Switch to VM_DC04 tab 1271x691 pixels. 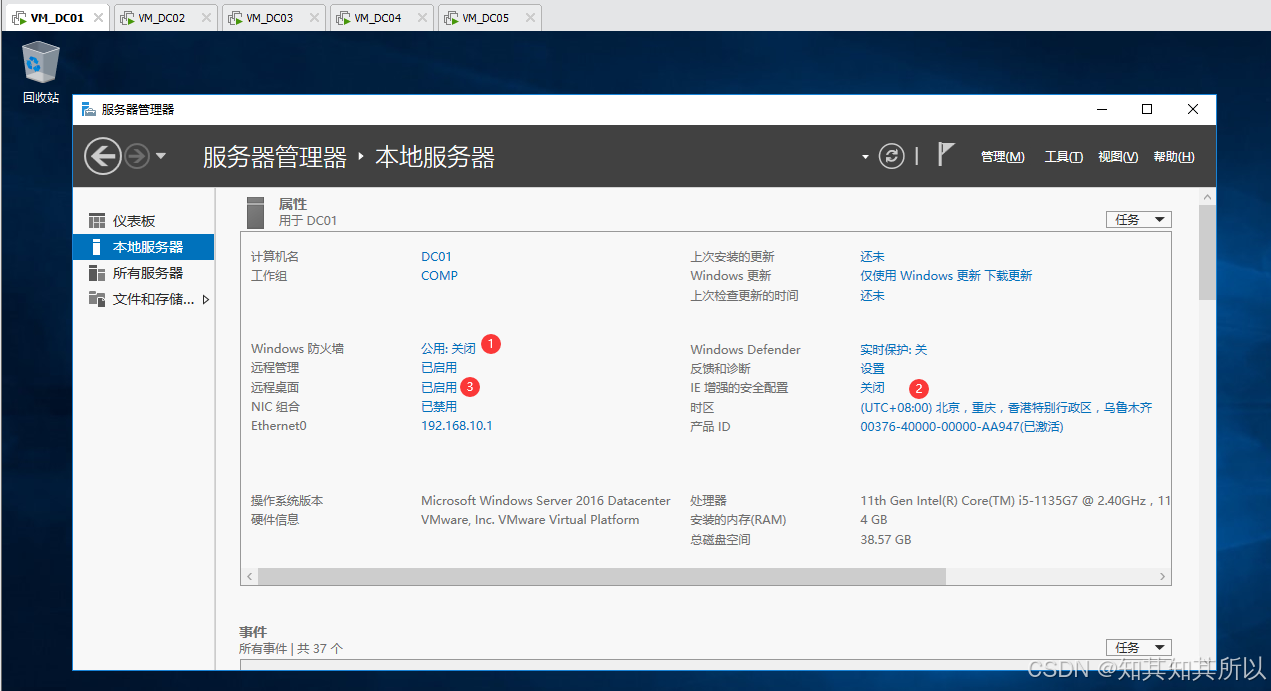pos(381,17)
